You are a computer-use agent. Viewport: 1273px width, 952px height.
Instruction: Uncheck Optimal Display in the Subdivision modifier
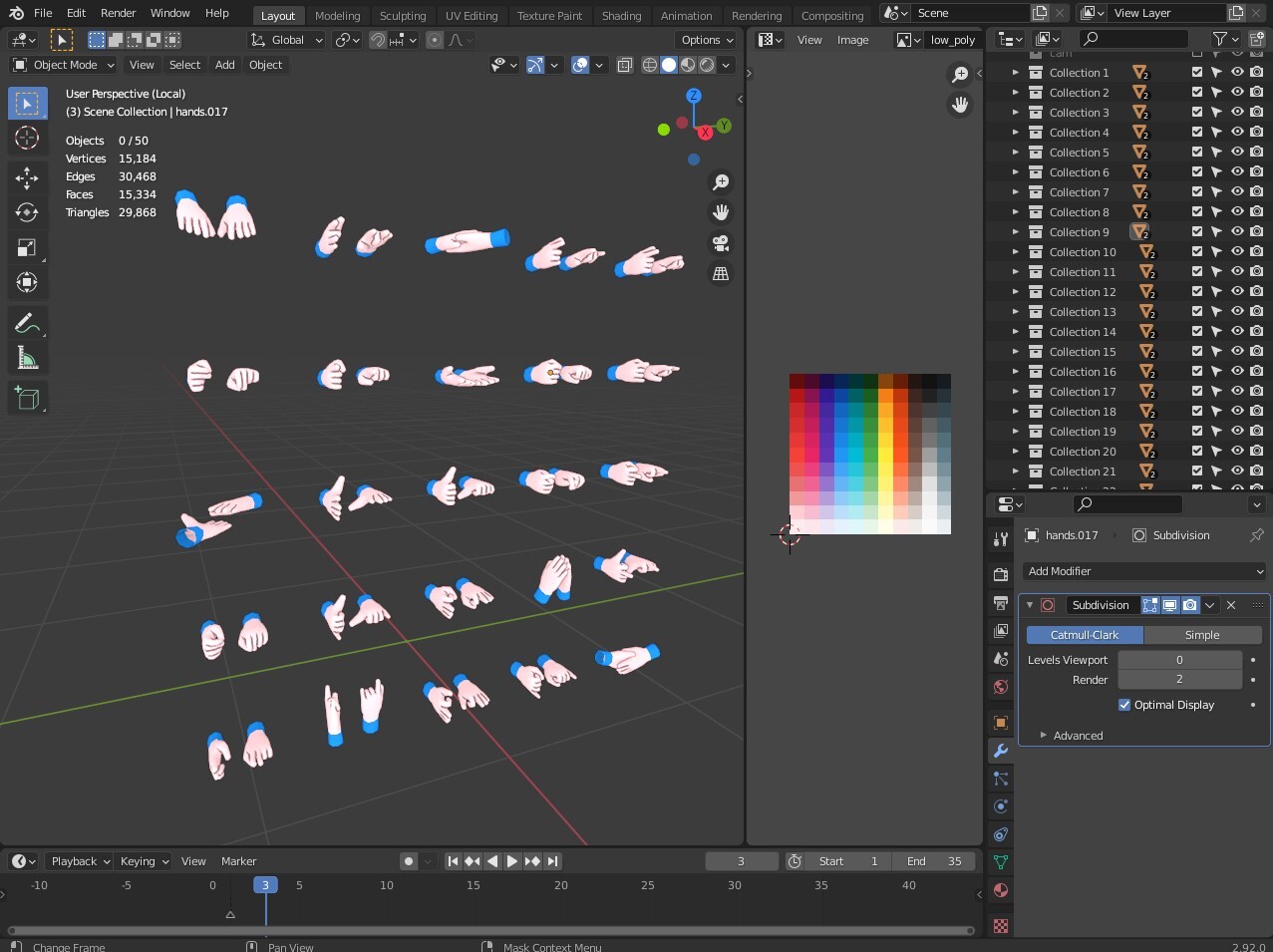pyautogui.click(x=1124, y=705)
